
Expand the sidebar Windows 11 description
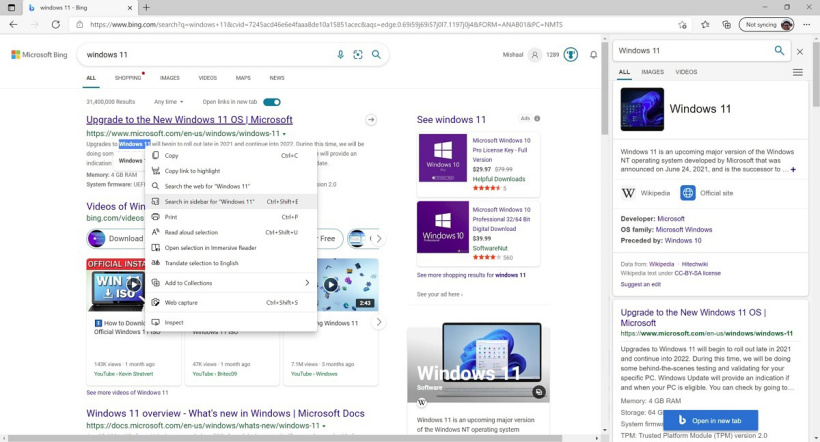(x=793, y=170)
